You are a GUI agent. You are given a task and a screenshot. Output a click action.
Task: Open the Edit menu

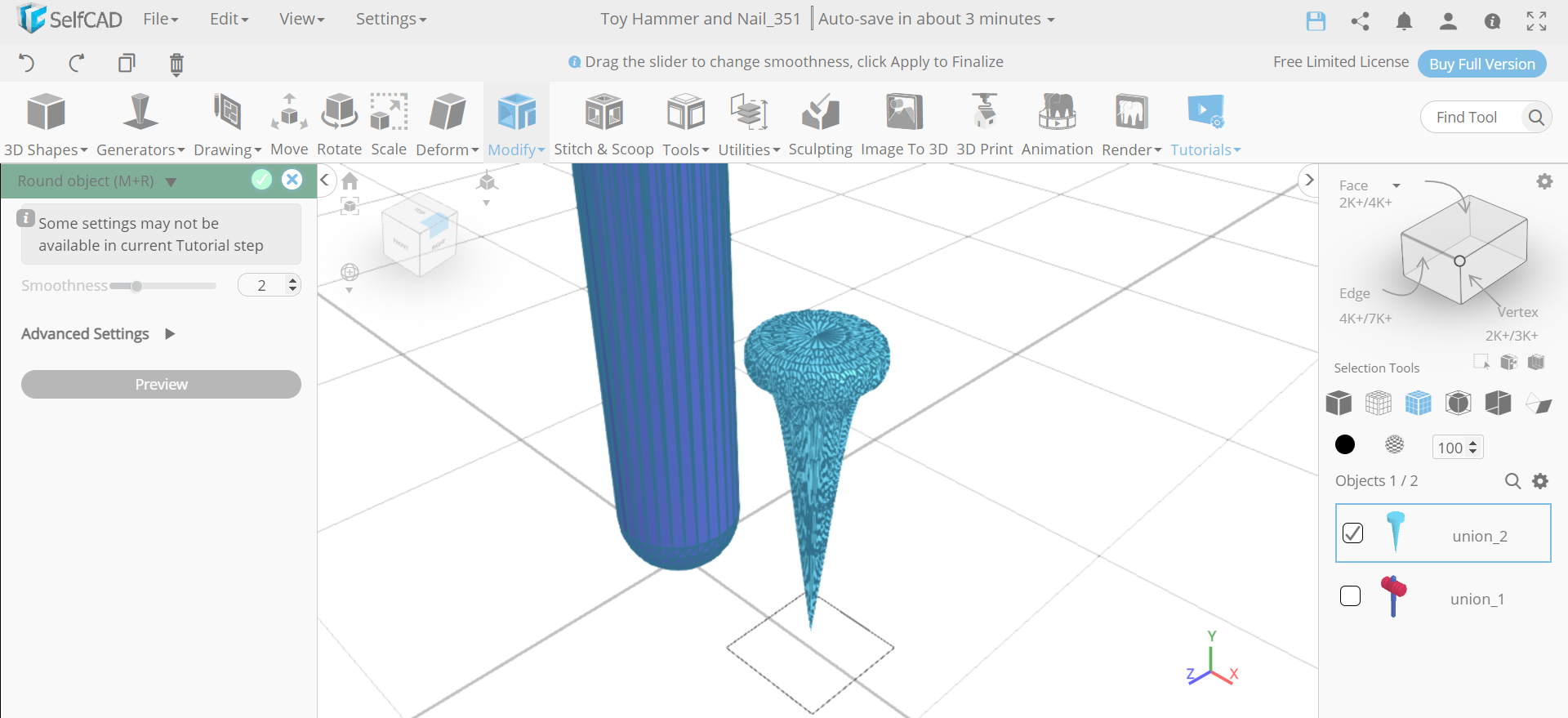click(x=229, y=19)
